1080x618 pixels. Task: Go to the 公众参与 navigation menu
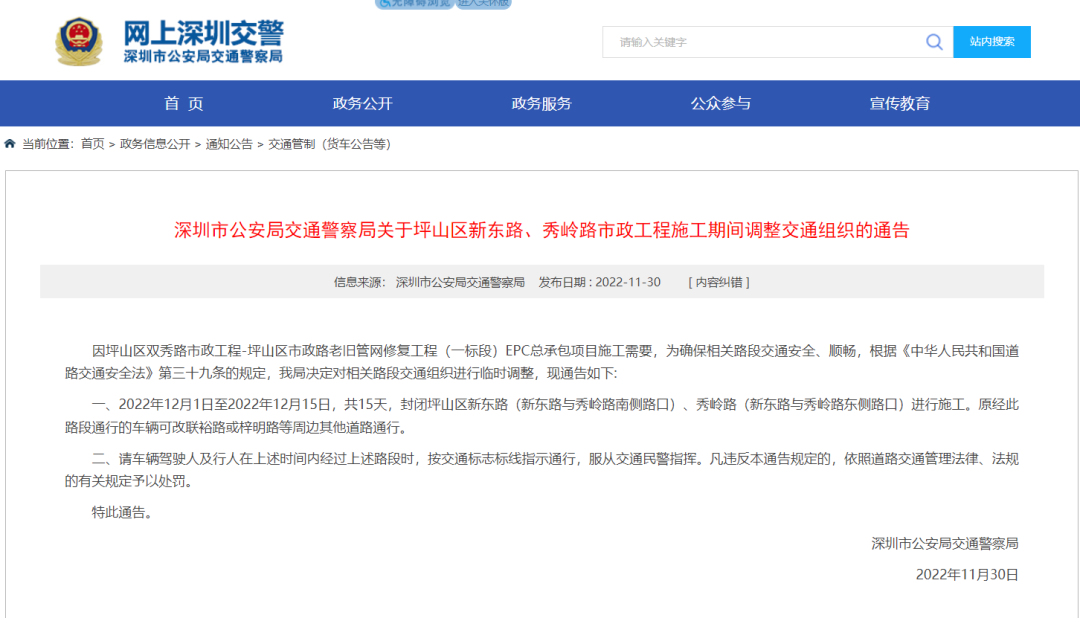(721, 103)
